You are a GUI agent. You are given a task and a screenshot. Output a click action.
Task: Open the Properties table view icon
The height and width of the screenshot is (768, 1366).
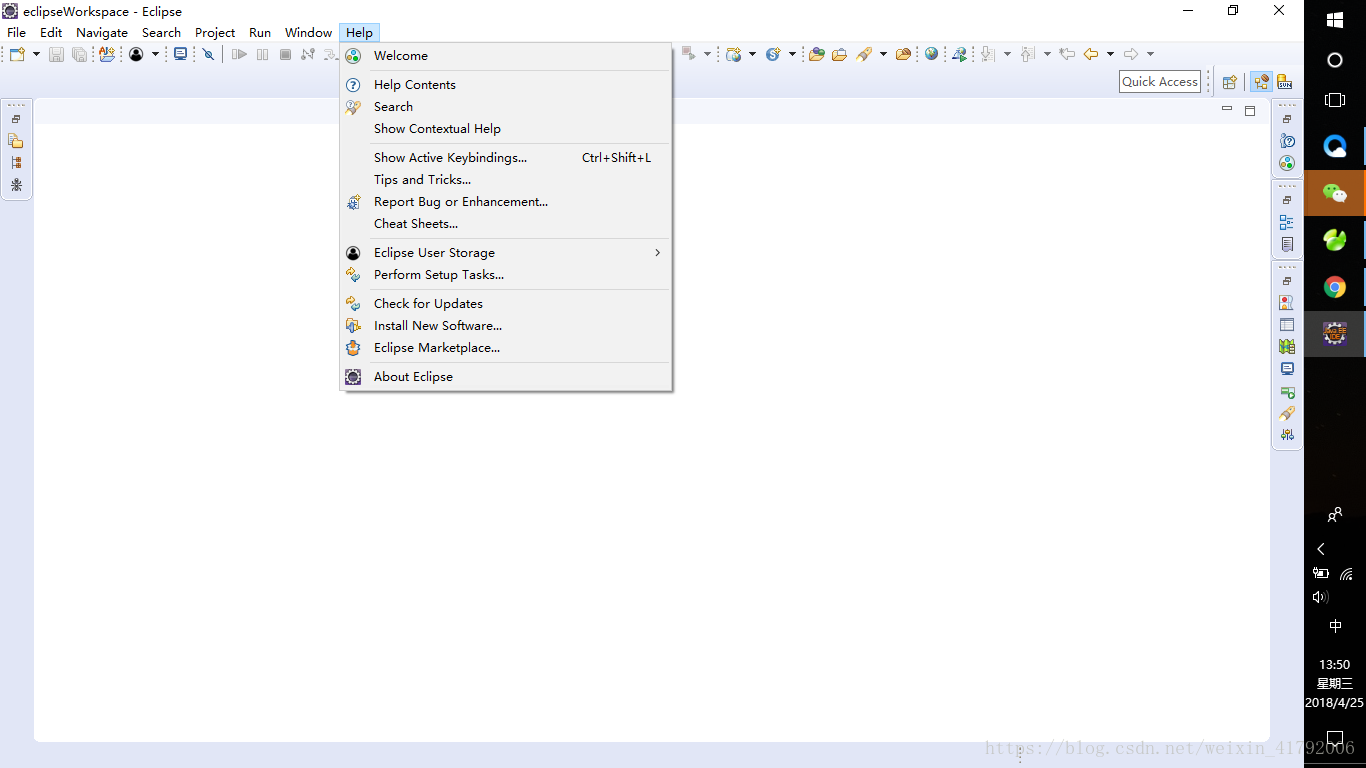1287,325
